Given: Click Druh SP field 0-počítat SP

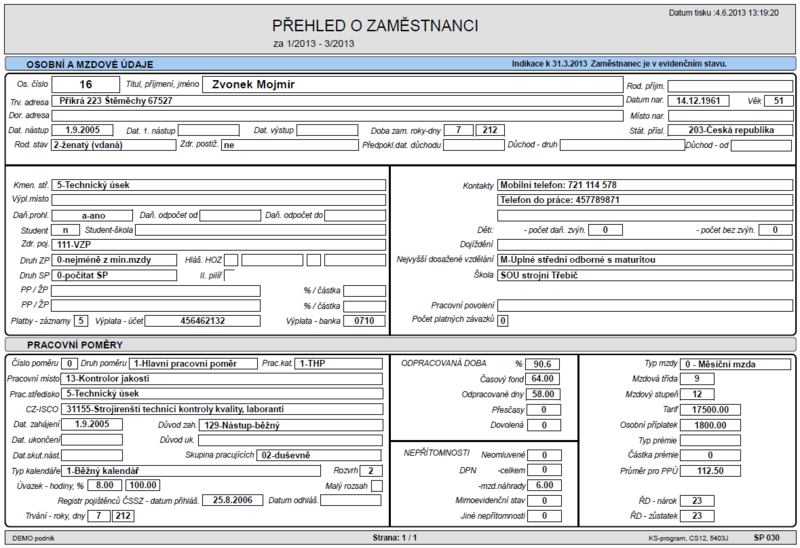Looking at the screenshot, I should click(114, 276).
